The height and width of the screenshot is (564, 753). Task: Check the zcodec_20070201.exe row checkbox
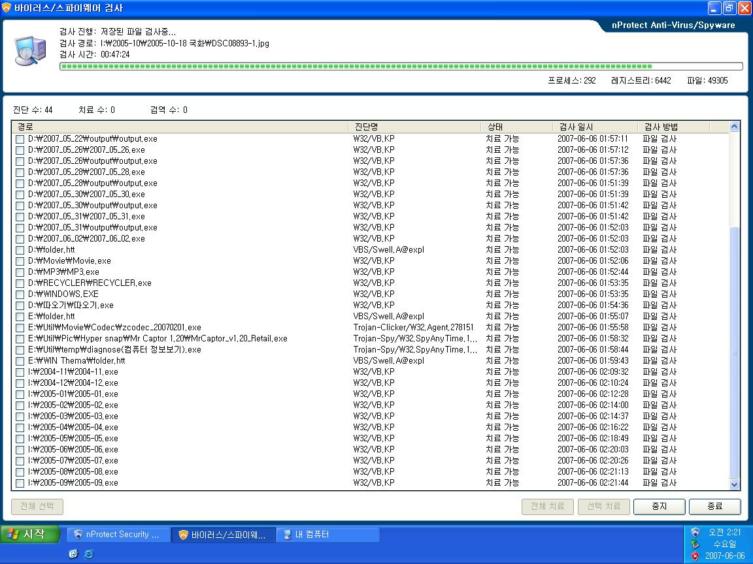[20, 328]
